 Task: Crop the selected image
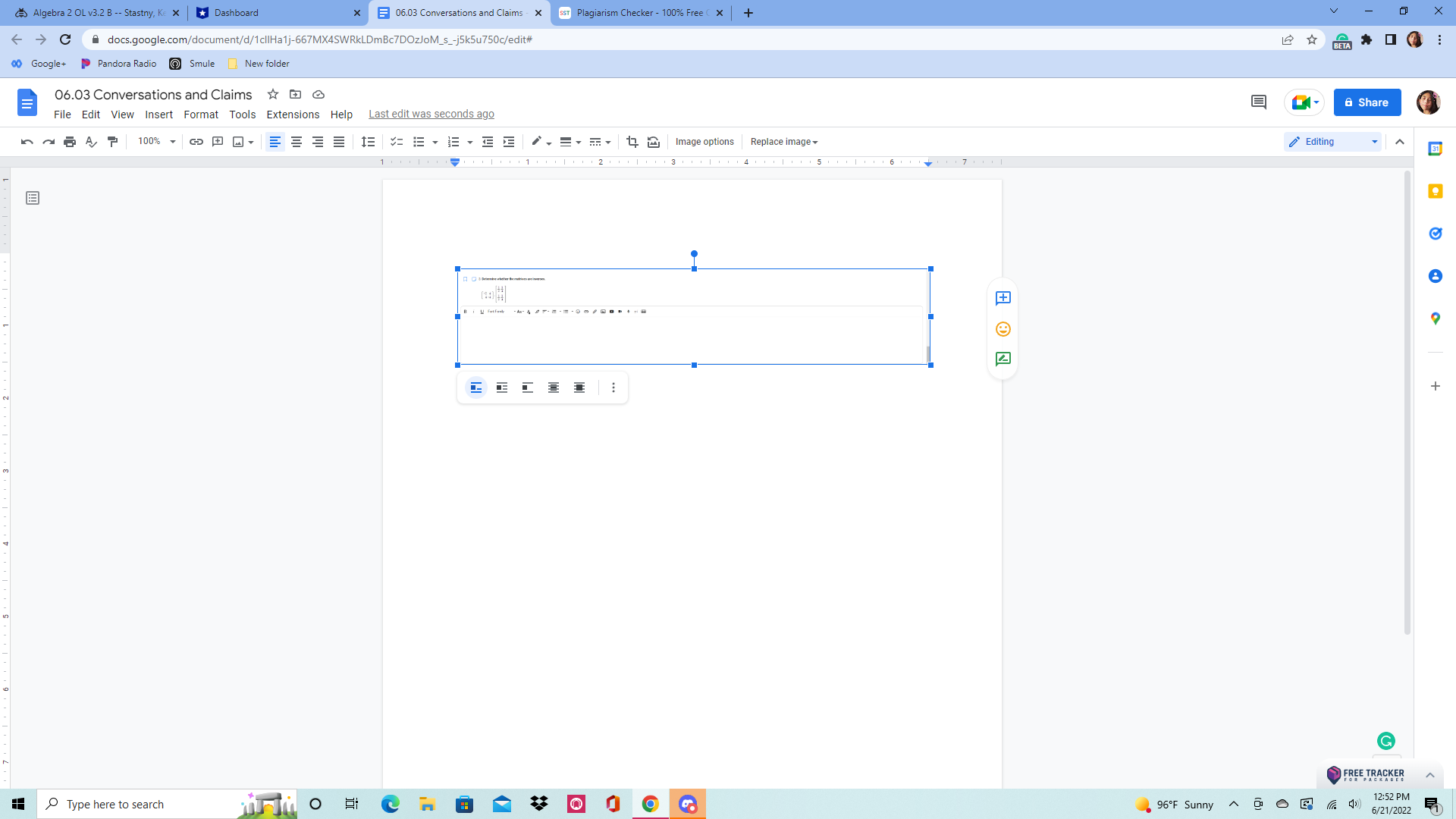click(x=632, y=141)
